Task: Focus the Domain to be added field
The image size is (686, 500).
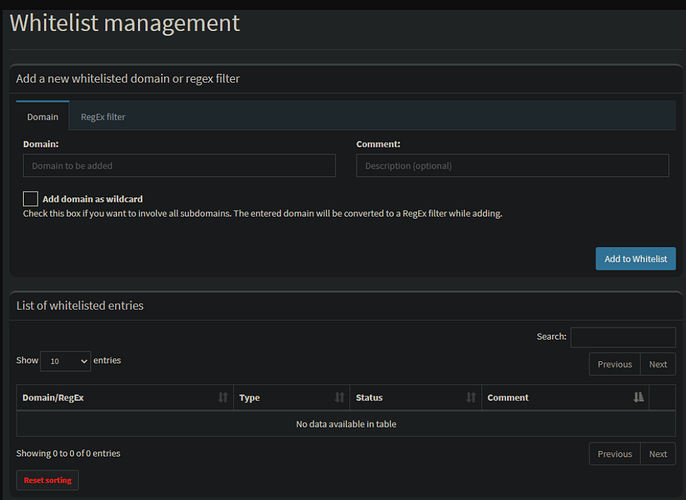Action: (179, 166)
